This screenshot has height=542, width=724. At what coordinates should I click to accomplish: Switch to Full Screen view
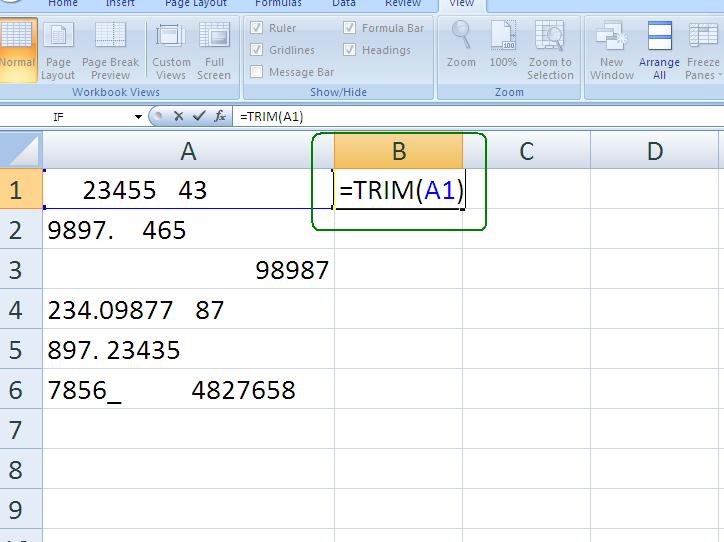[214, 51]
